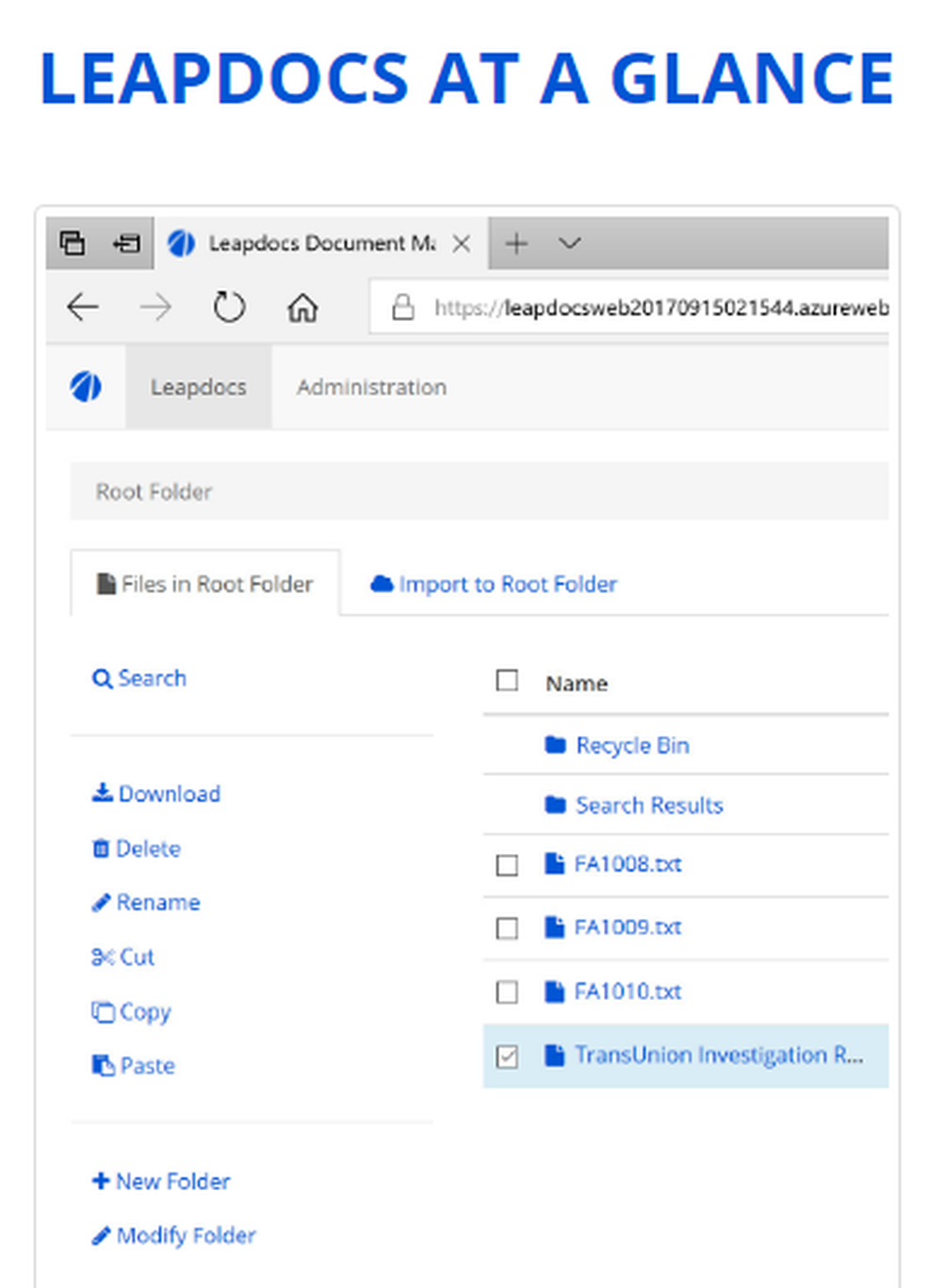
Task: Click the set-aside tabs icon
Action: (126, 243)
